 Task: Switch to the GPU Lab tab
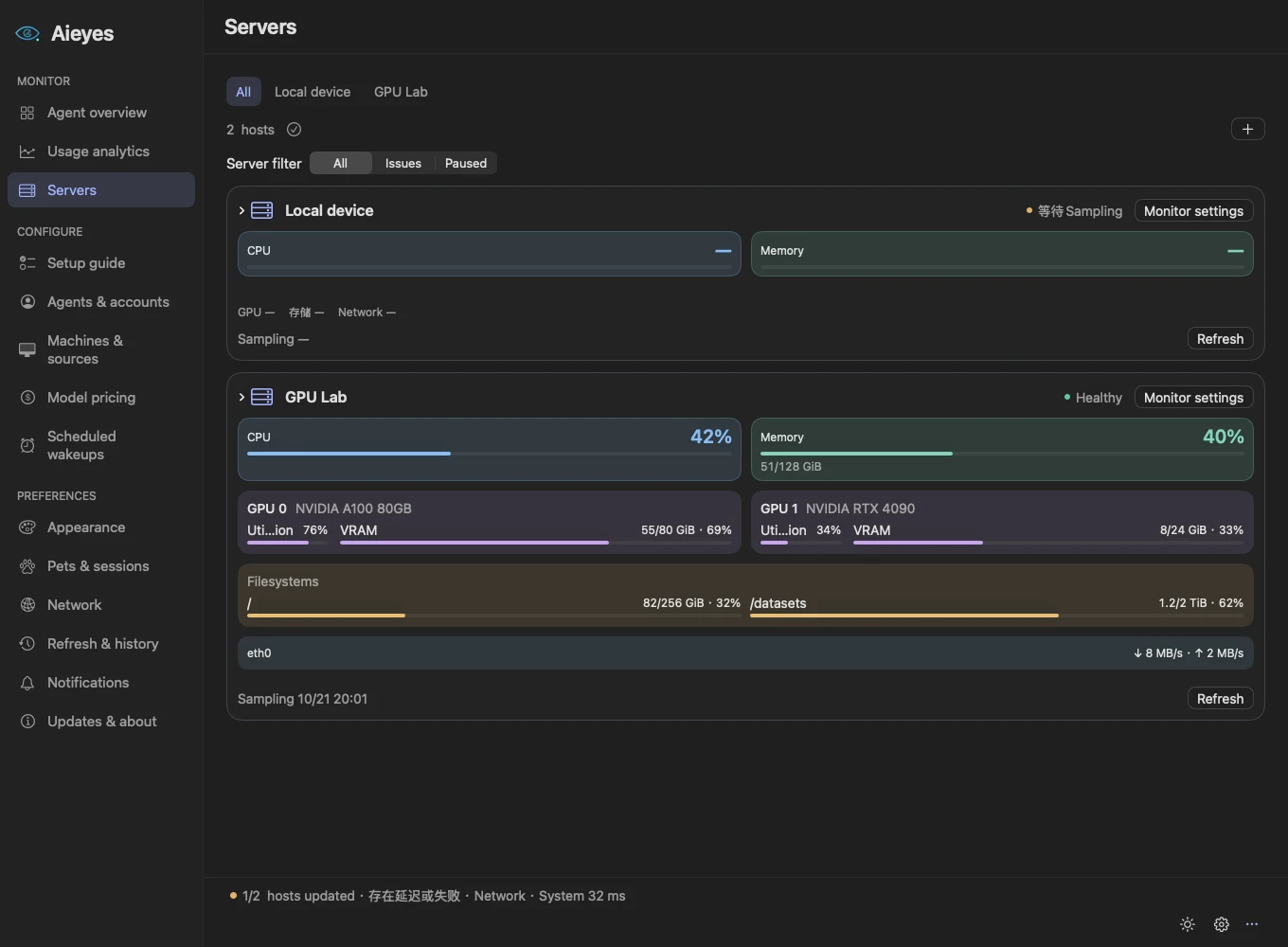tap(401, 92)
